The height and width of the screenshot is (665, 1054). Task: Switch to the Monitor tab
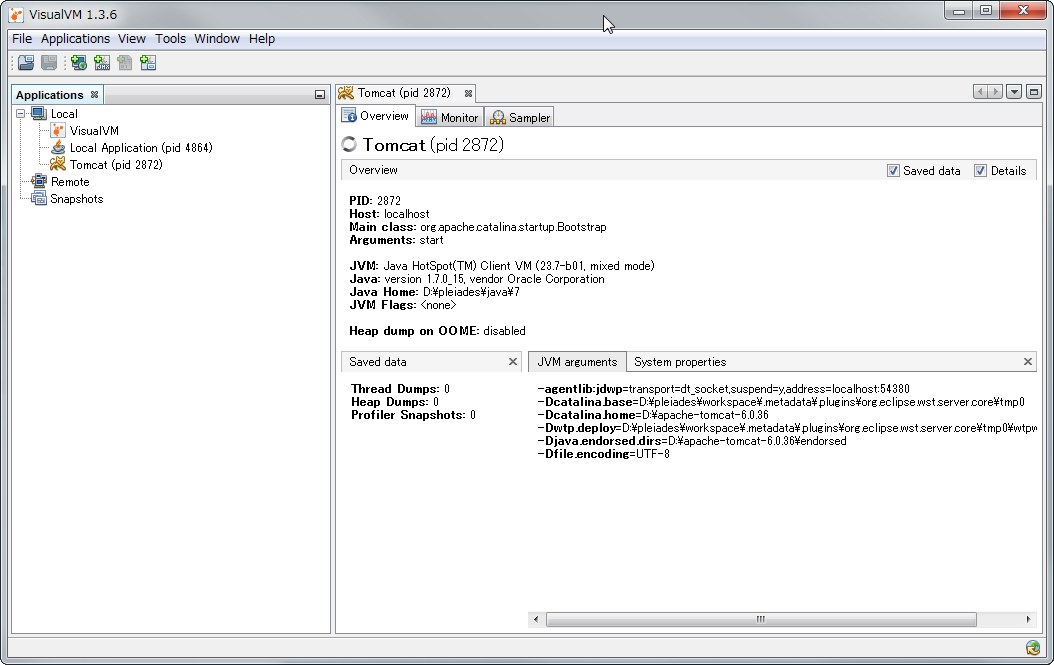[450, 117]
